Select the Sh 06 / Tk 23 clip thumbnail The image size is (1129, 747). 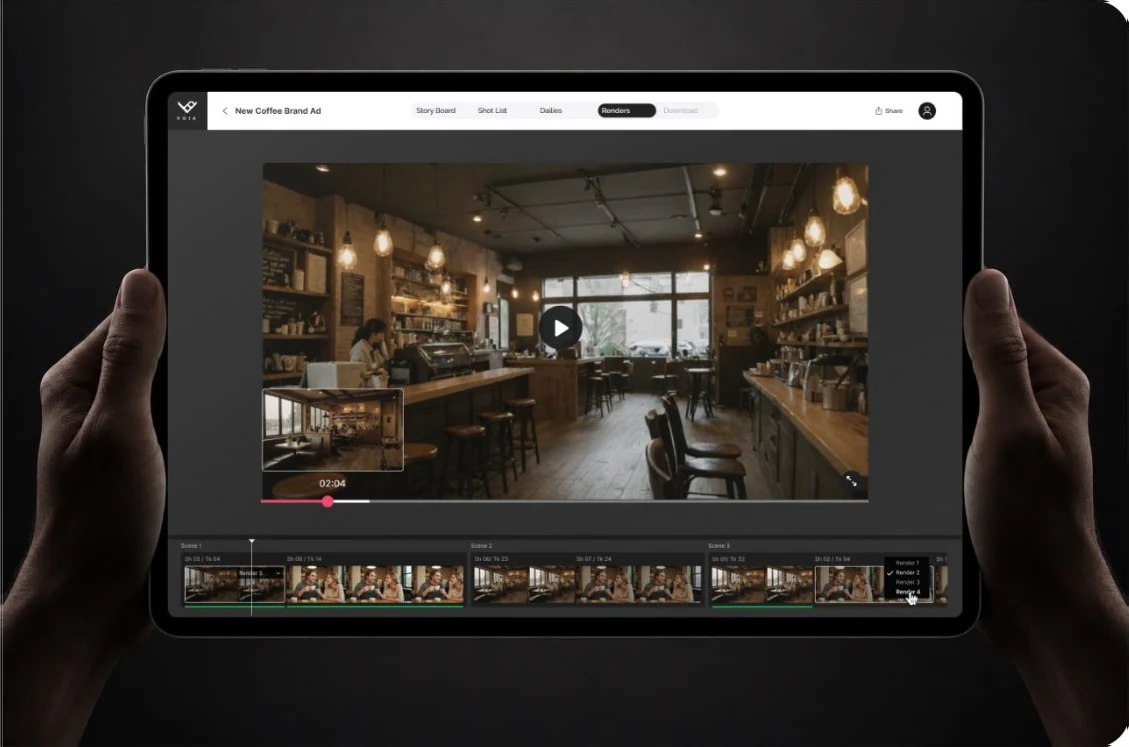point(523,583)
